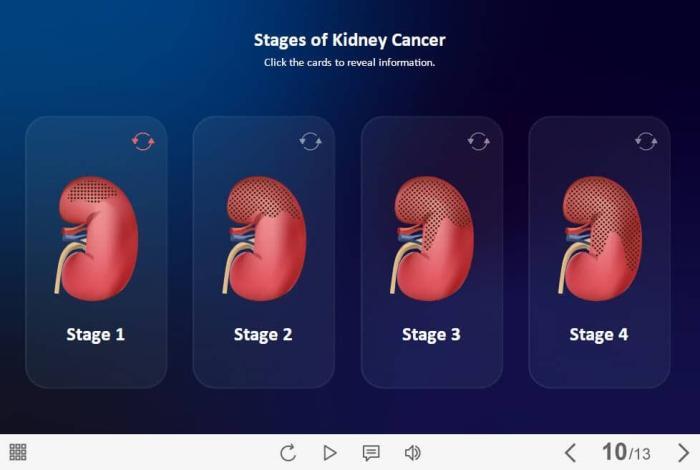The height and width of the screenshot is (470, 700).
Task: Click the 10/13 slide counter
Action: [x=626, y=453]
